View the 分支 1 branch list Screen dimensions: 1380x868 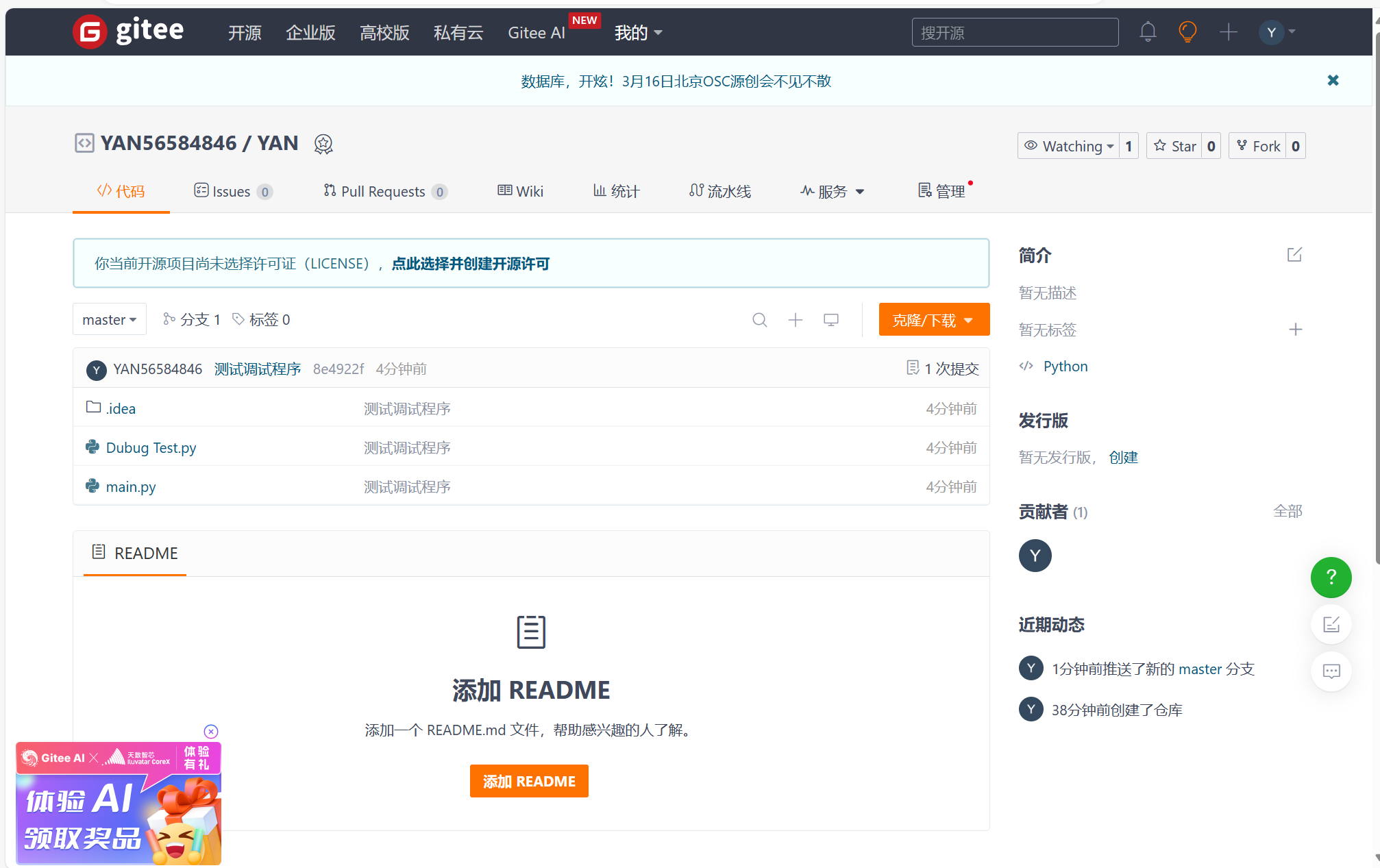click(192, 319)
